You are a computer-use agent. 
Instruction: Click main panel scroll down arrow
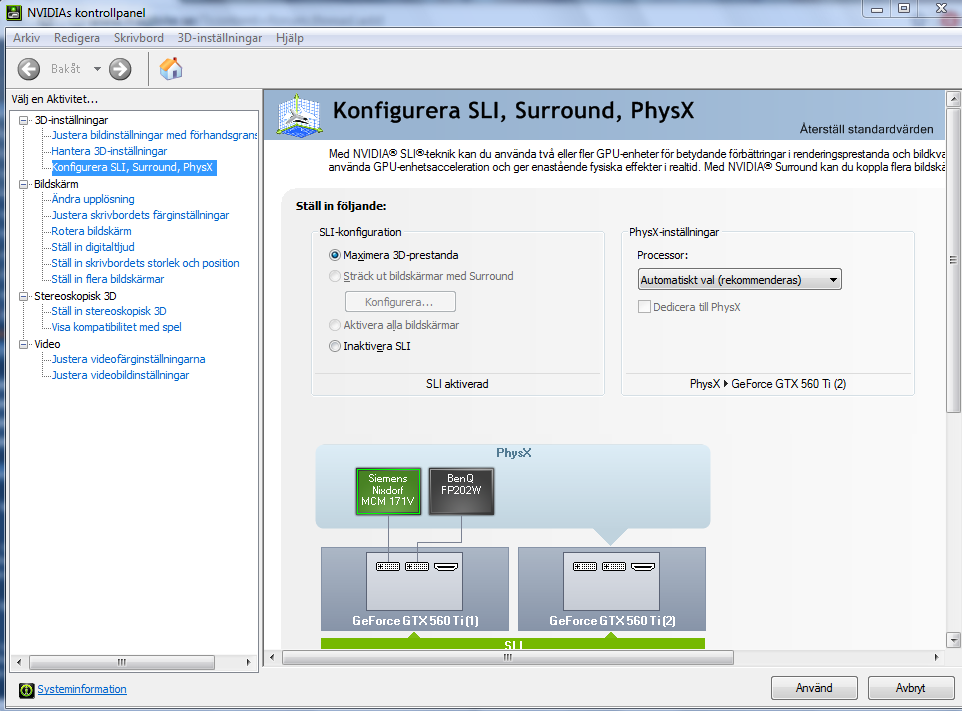(x=953, y=640)
